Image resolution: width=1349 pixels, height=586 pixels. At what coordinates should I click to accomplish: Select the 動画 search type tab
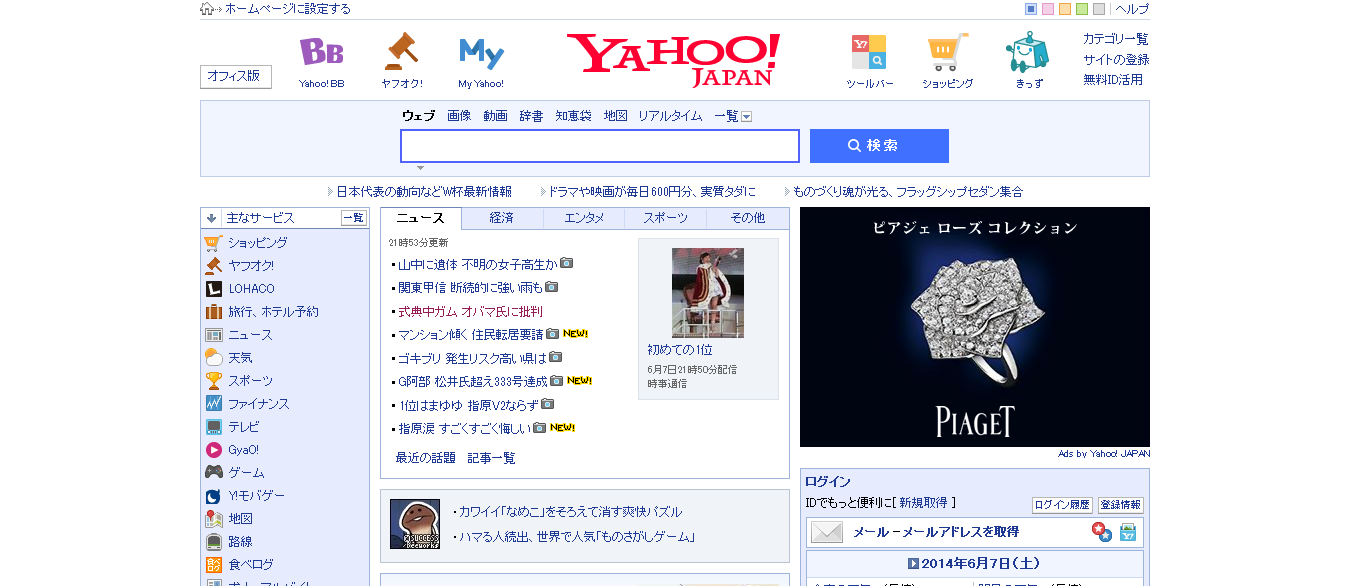(495, 116)
